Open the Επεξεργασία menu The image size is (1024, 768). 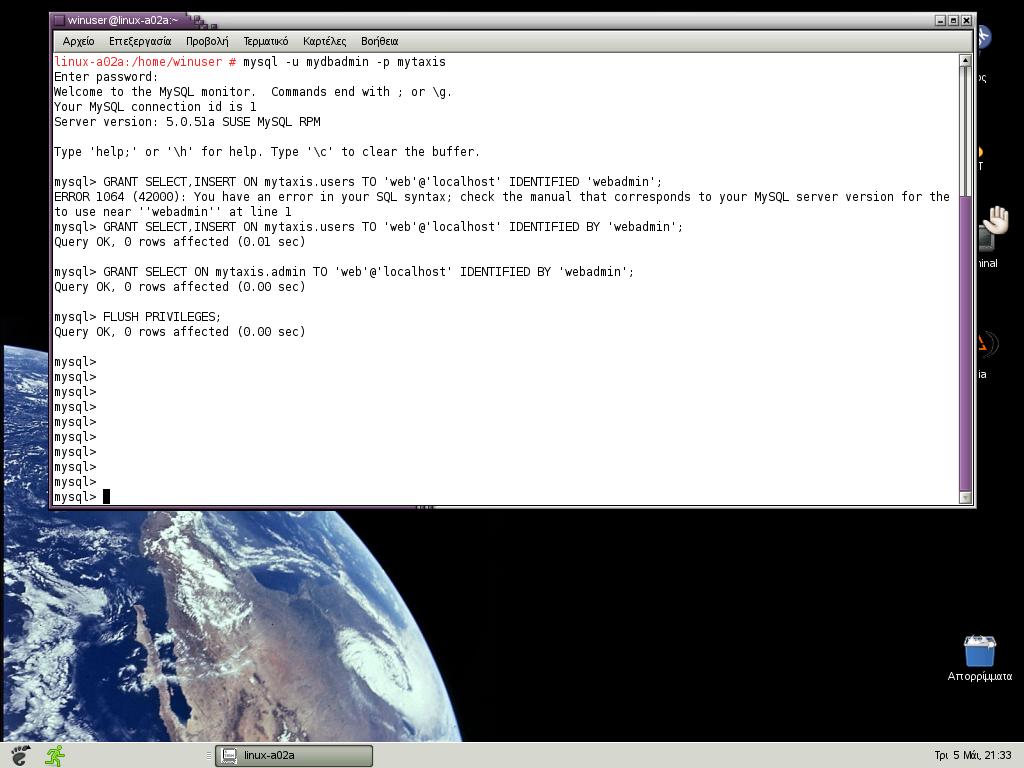140,41
